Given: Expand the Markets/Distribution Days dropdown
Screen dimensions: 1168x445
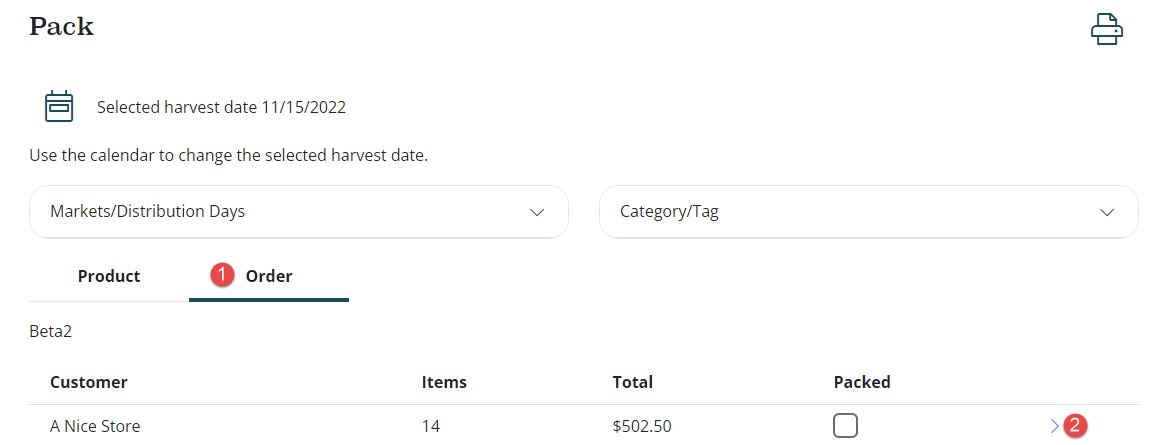Looking at the screenshot, I should 299,212.
